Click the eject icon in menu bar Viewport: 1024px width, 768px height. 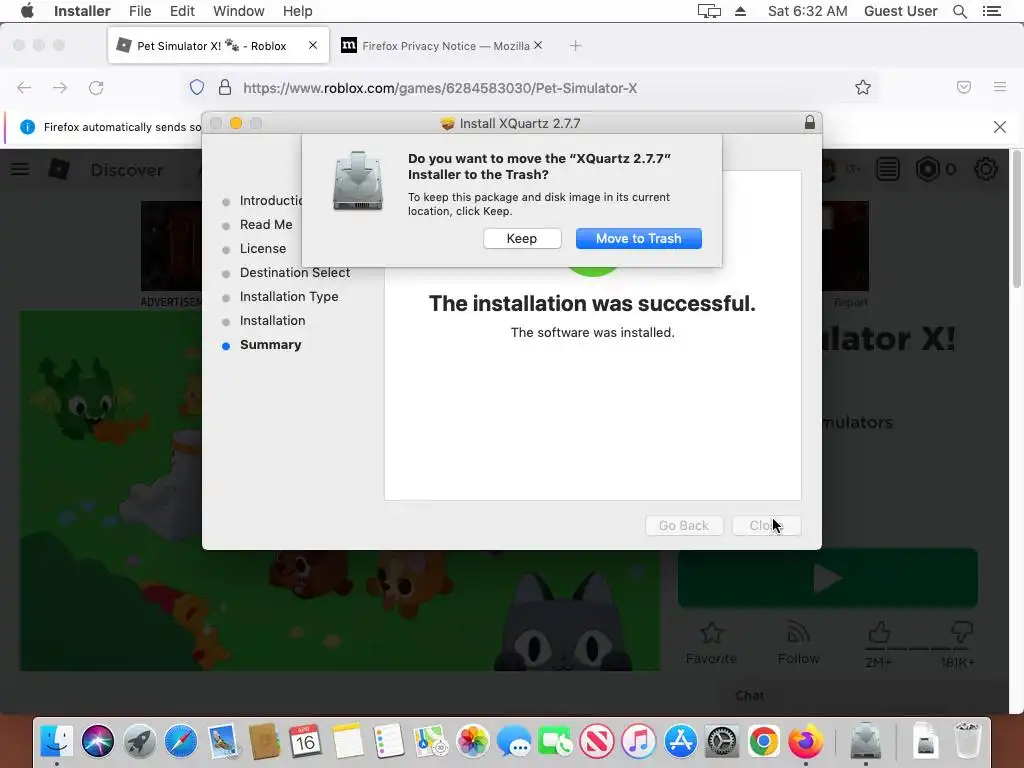(741, 11)
